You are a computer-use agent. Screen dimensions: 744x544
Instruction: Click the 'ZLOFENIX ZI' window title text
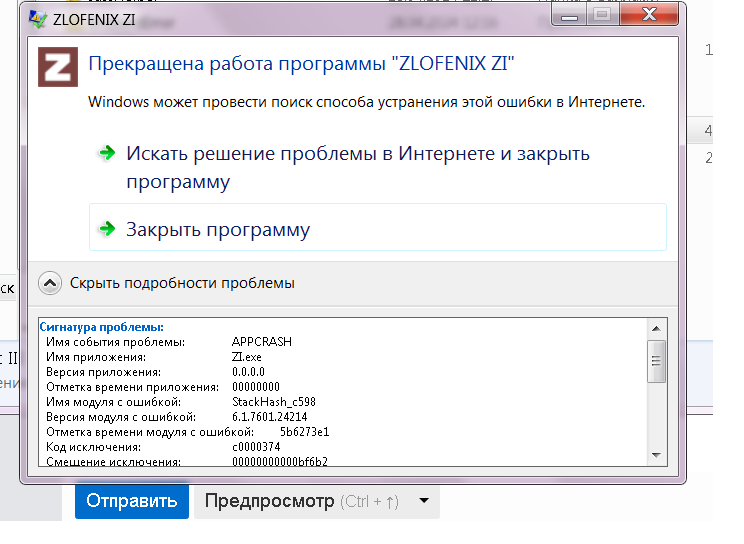(x=94, y=19)
